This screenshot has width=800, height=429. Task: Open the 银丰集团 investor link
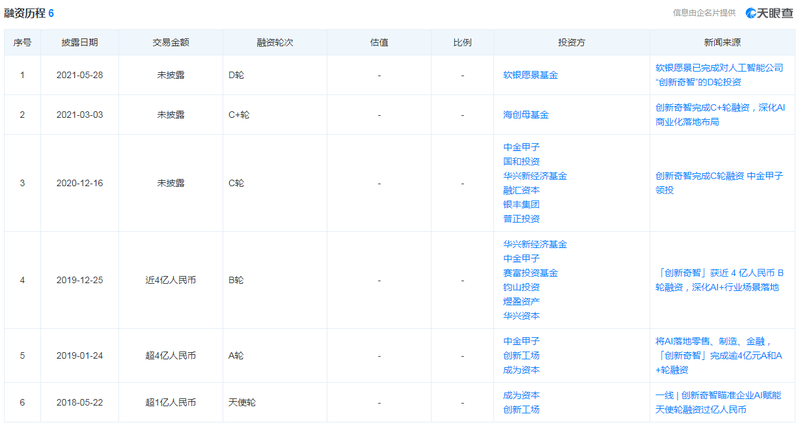pos(521,205)
